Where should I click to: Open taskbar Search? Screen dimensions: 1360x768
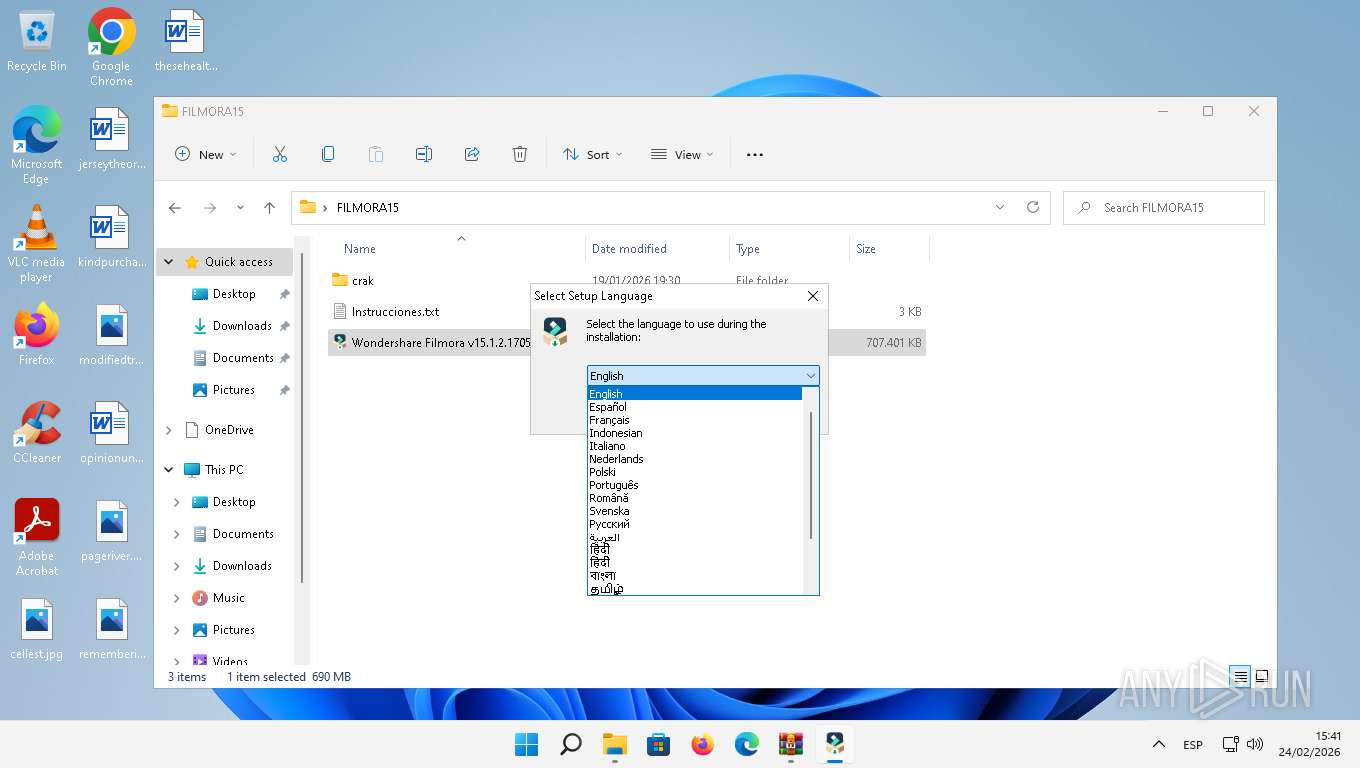pos(571,744)
